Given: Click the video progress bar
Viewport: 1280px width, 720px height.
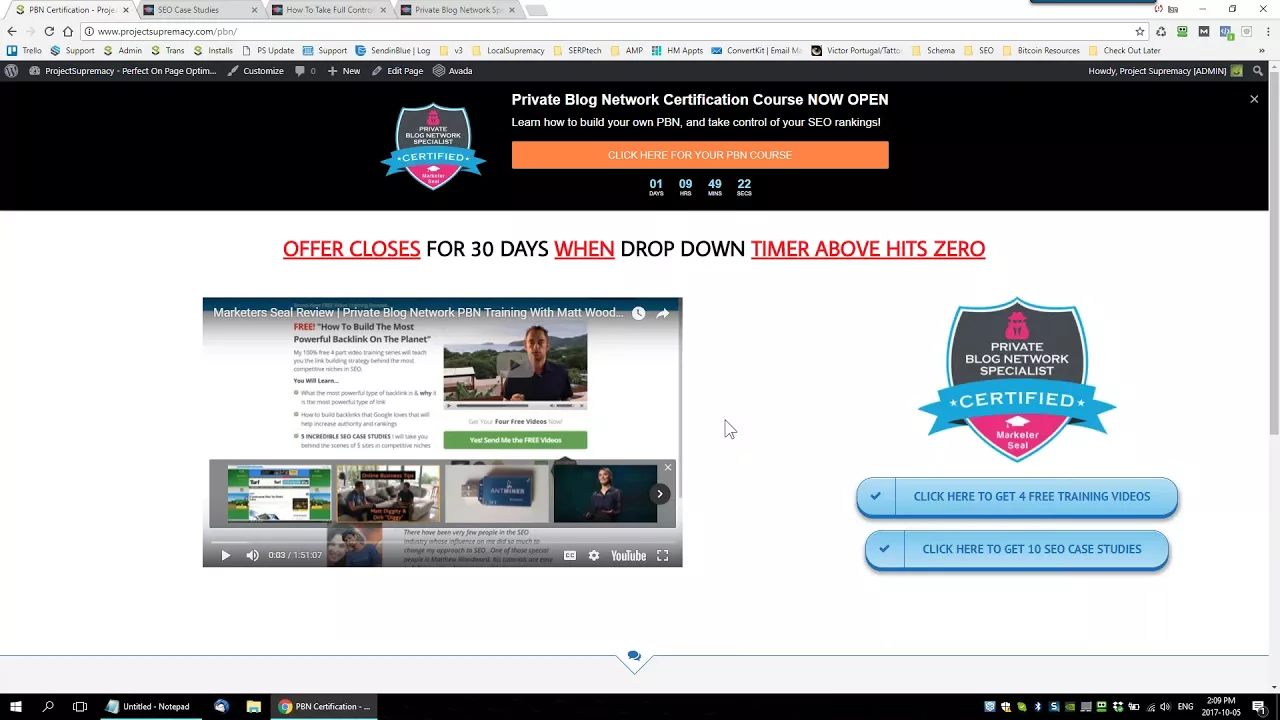Looking at the screenshot, I should [442, 542].
